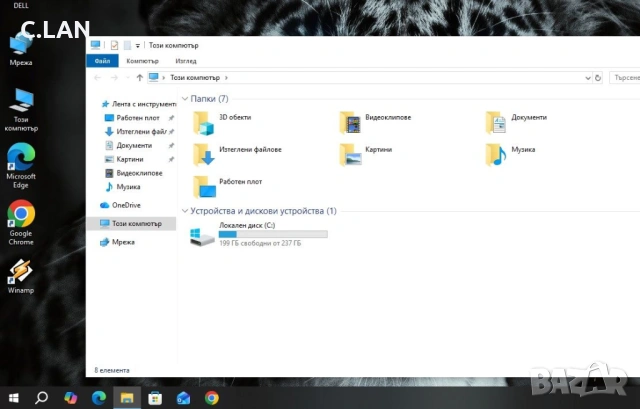Collapse the Устройства и дискови устройства group
Viewport: 640px width, 409px height.
pos(185,211)
